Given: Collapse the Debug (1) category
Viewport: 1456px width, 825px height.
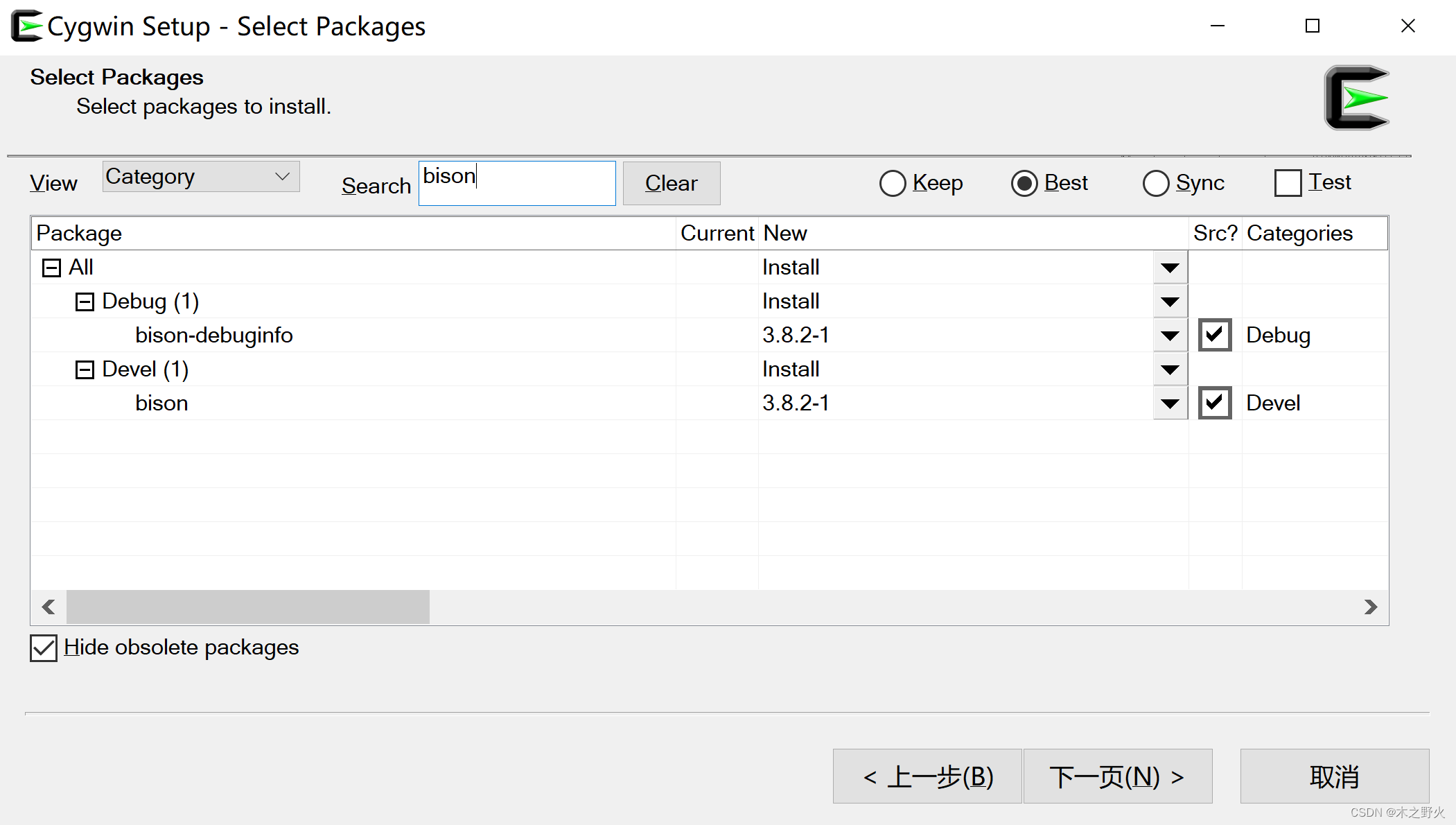Looking at the screenshot, I should click(x=85, y=302).
